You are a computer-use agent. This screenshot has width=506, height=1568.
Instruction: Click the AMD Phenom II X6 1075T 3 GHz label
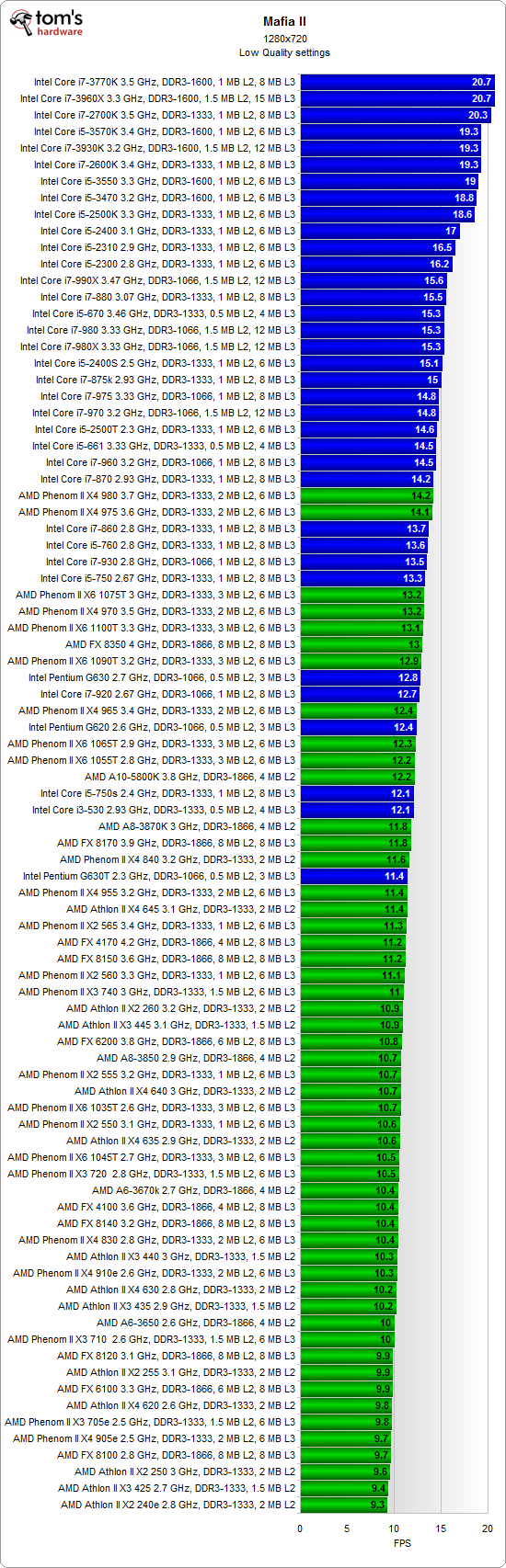pyautogui.click(x=155, y=595)
